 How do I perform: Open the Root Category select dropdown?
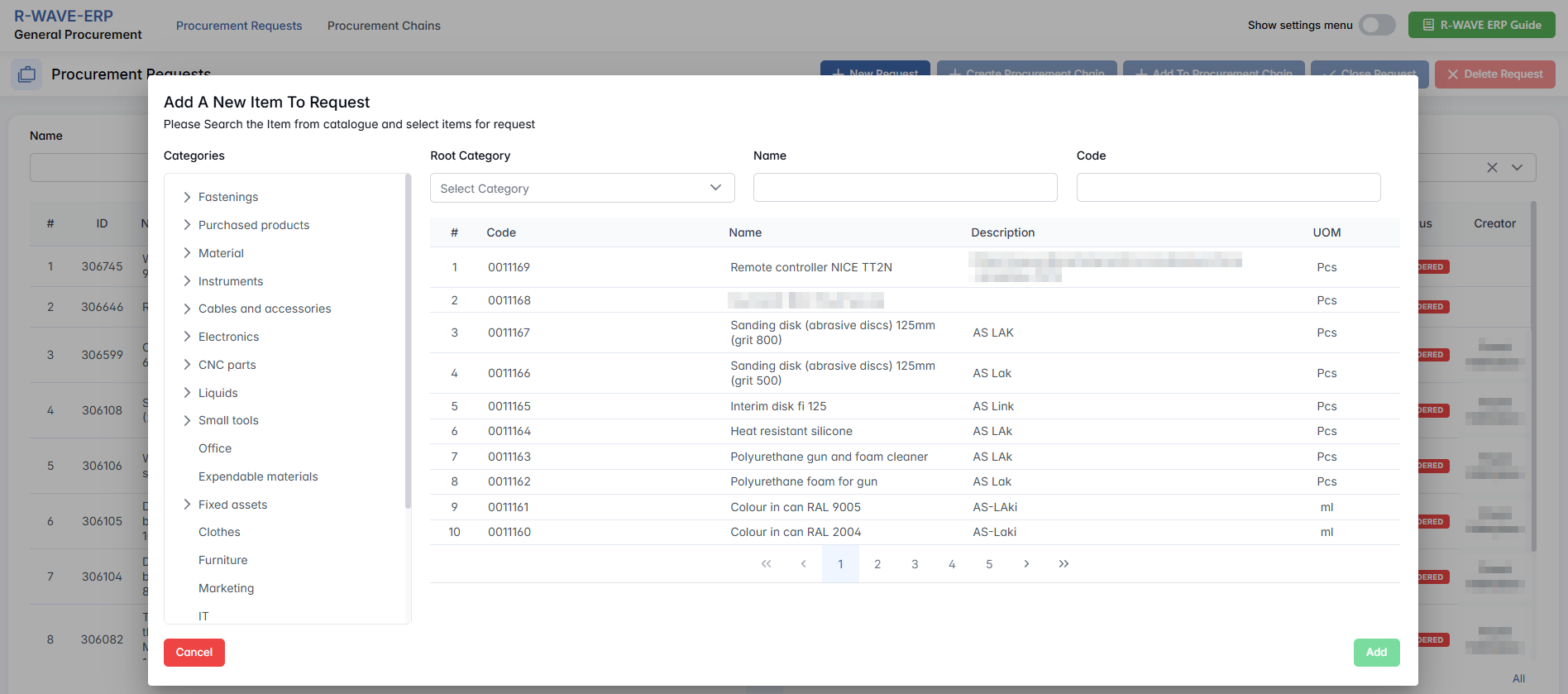pyautogui.click(x=582, y=188)
